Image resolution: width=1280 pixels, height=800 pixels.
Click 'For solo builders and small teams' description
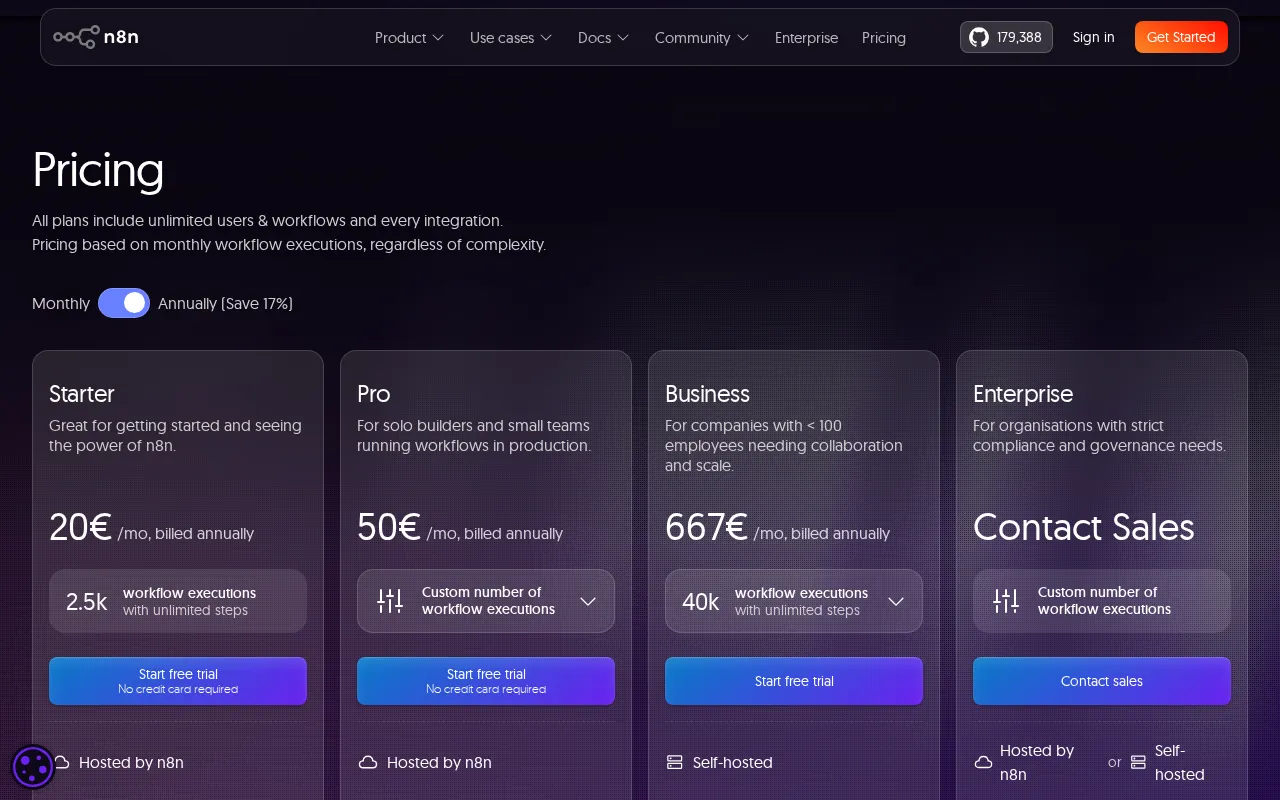click(474, 435)
